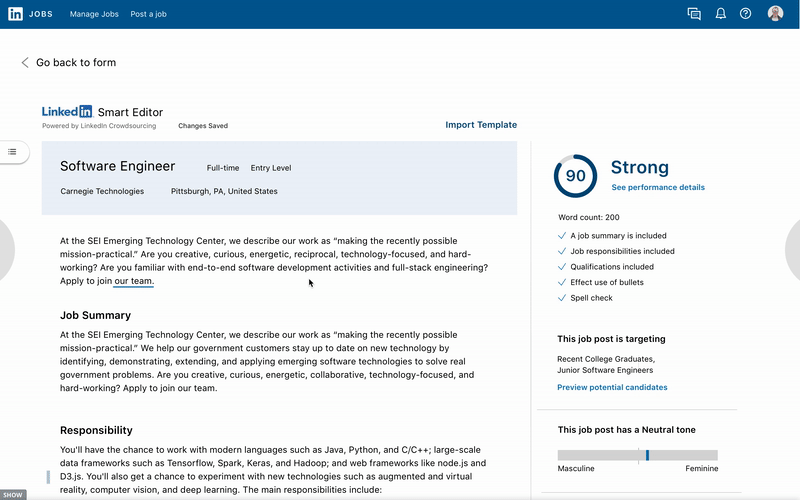
Task: Open the notifications bell
Action: pyautogui.click(x=720, y=14)
